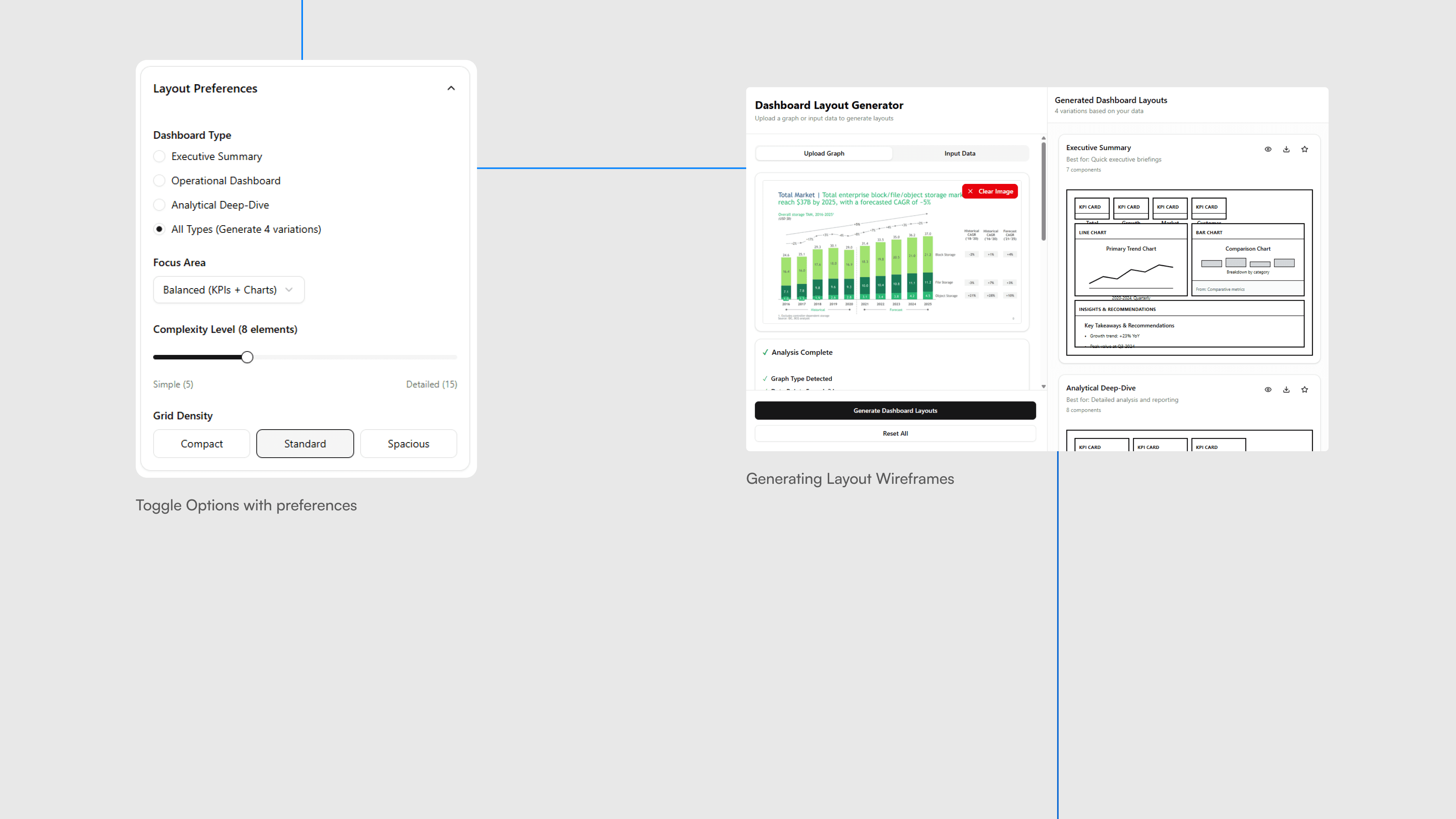Star the Executive Summary layout as favorite

click(1304, 149)
